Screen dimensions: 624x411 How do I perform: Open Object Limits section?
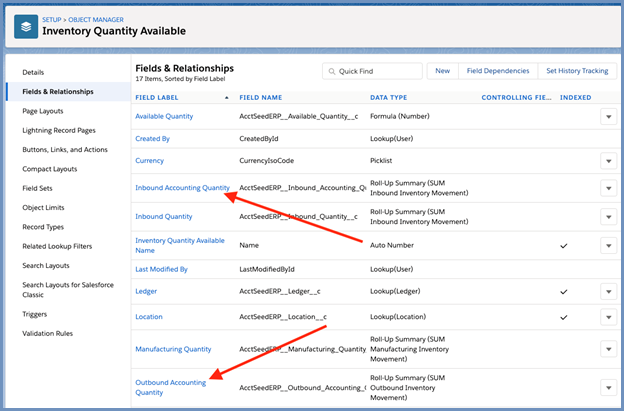click(43, 208)
